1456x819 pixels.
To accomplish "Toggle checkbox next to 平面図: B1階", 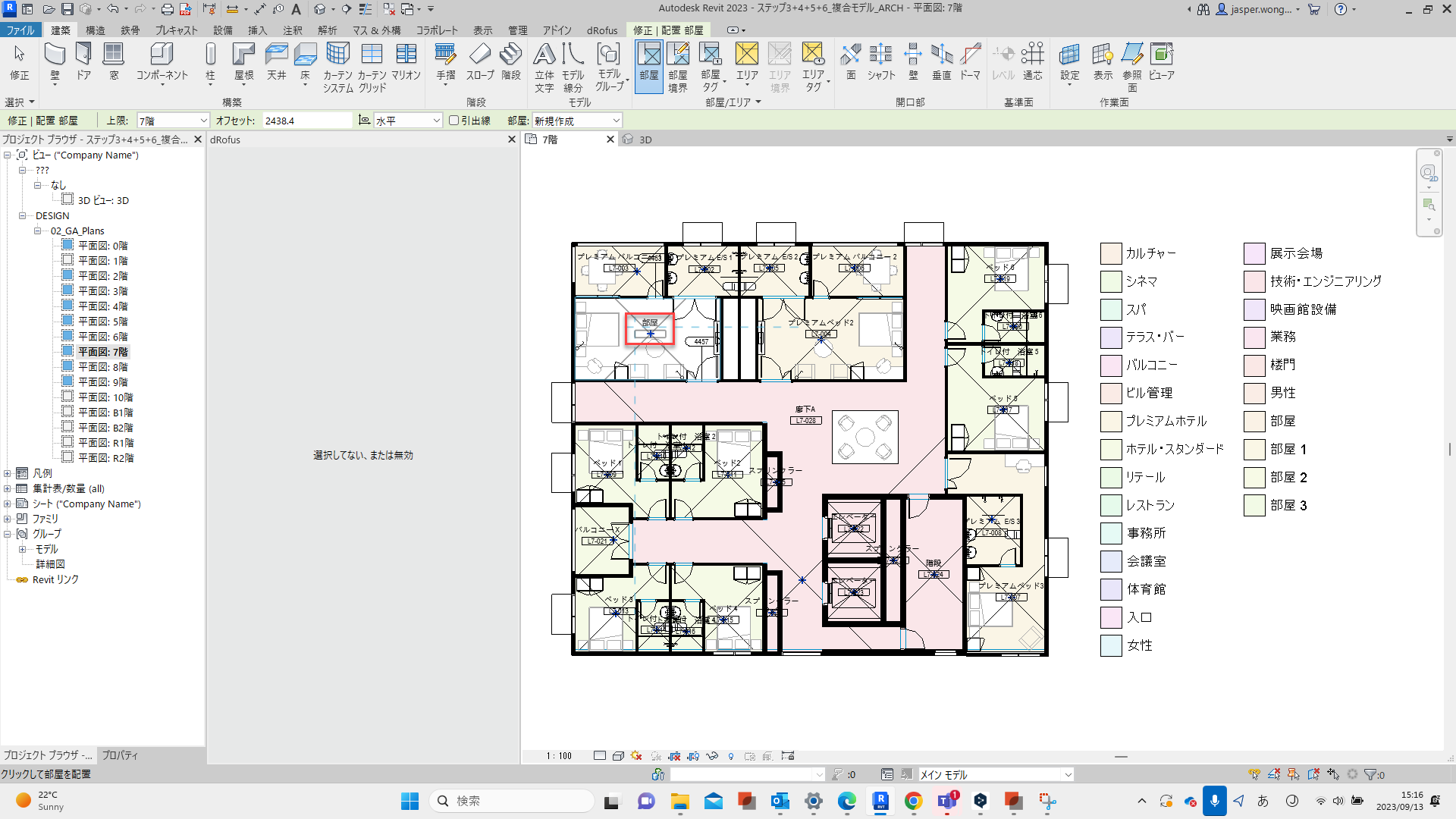I will point(67,412).
